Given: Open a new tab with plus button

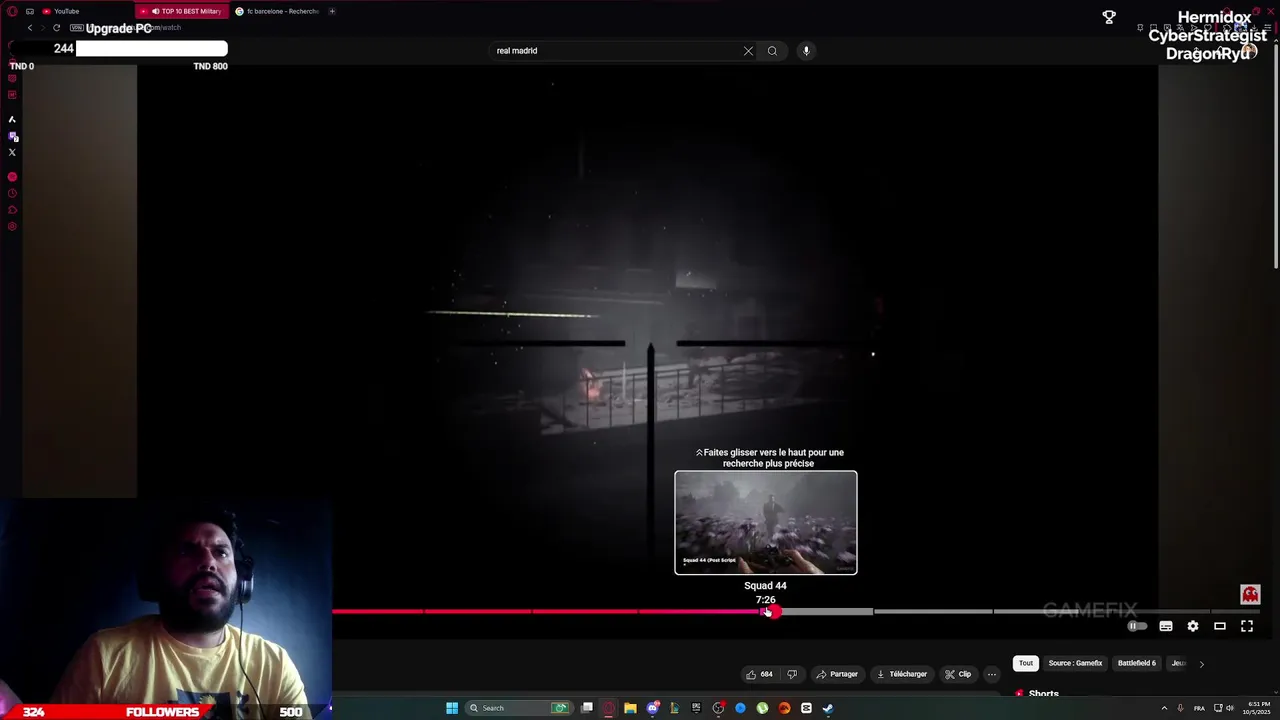Looking at the screenshot, I should tap(332, 11).
